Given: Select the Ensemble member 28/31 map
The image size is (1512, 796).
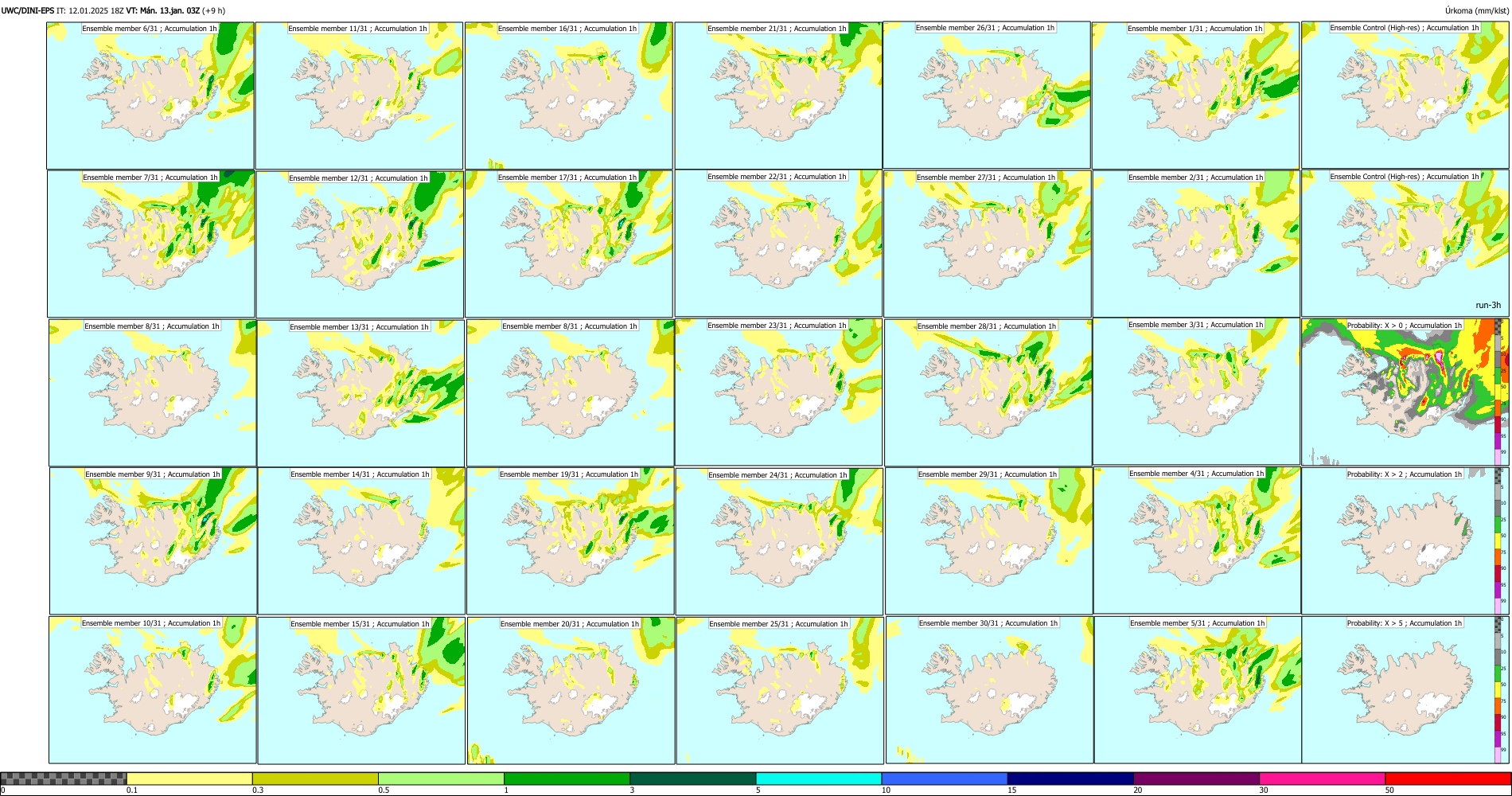Looking at the screenshot, I should click(x=988, y=392).
